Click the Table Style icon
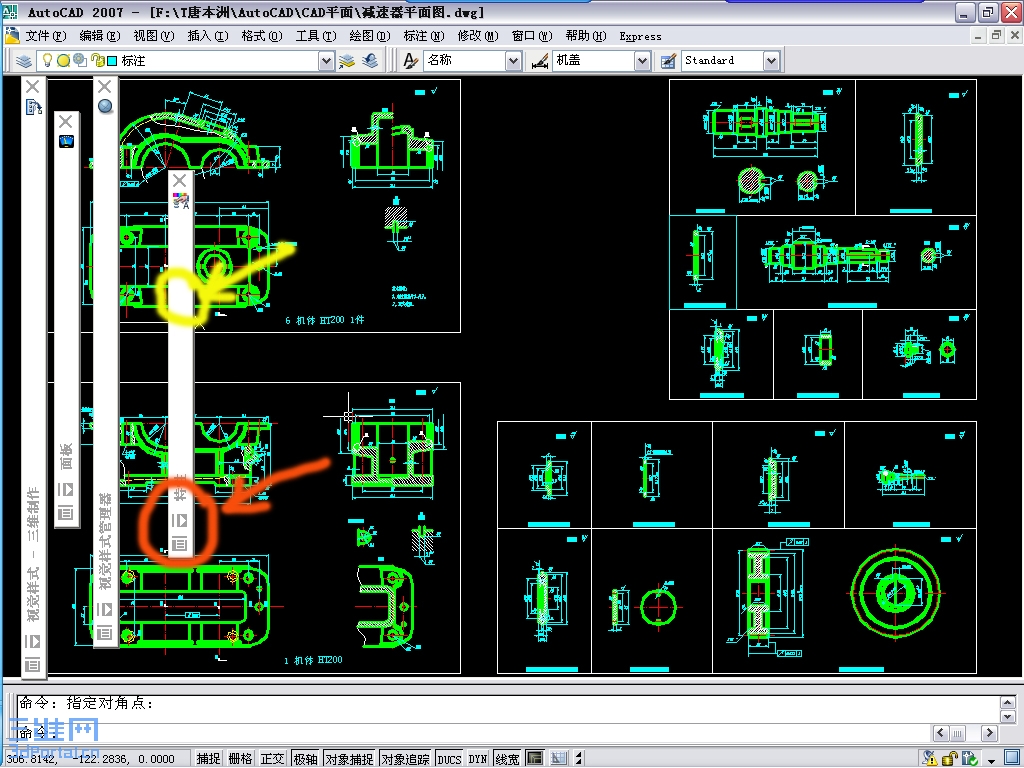This screenshot has height=768, width=1024. tap(668, 61)
